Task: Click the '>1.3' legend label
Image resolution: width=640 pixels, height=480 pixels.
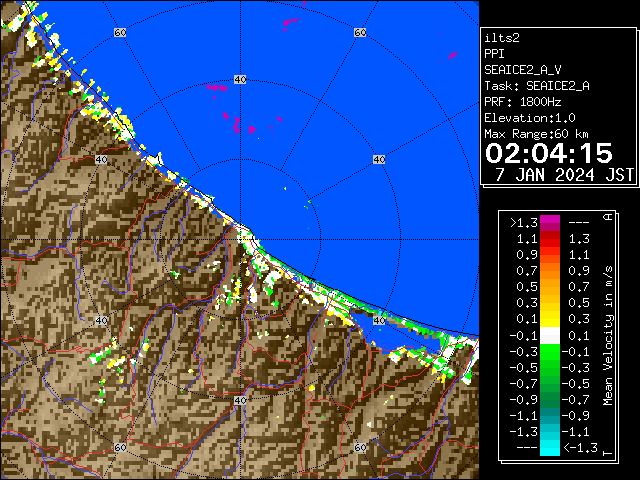Action: point(524,223)
